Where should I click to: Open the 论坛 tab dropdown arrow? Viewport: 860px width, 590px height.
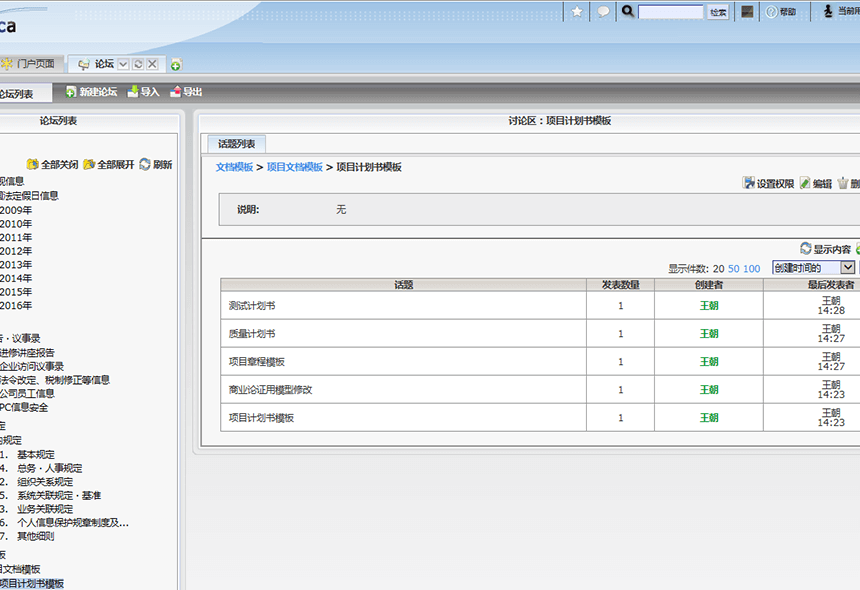pos(123,64)
